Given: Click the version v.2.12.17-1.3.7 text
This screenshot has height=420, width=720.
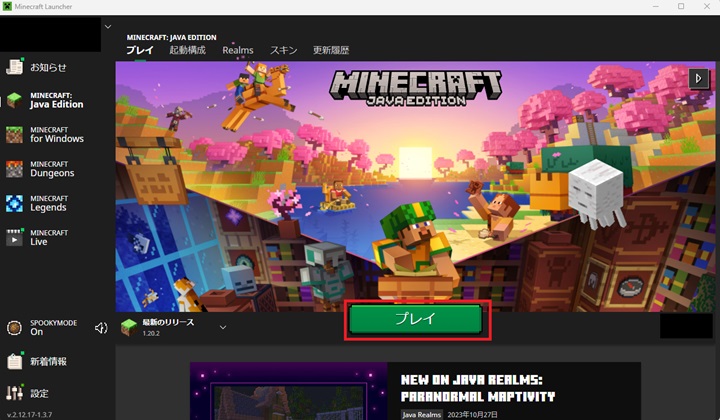Looking at the screenshot, I should [30, 414].
